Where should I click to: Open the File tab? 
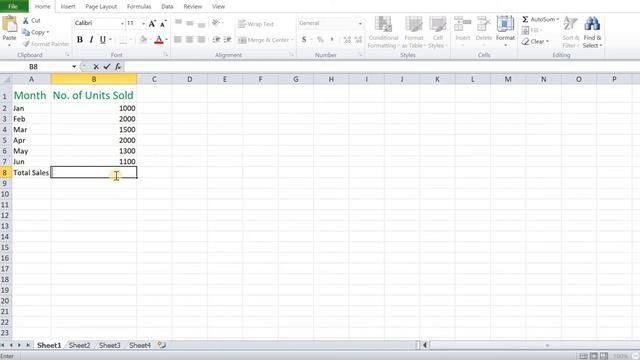[13, 6]
